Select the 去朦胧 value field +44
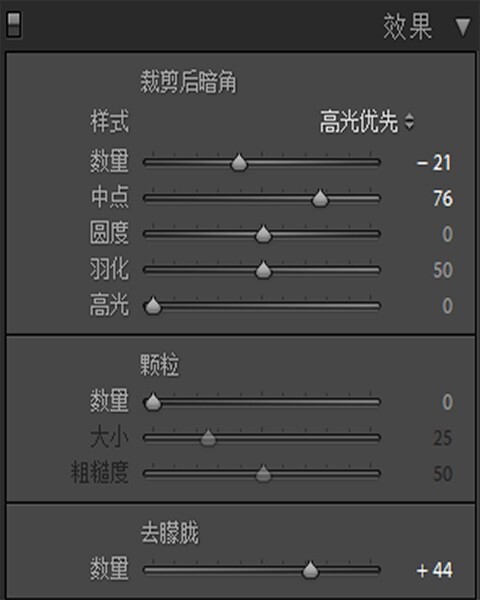The image size is (480, 600). (x=434, y=570)
